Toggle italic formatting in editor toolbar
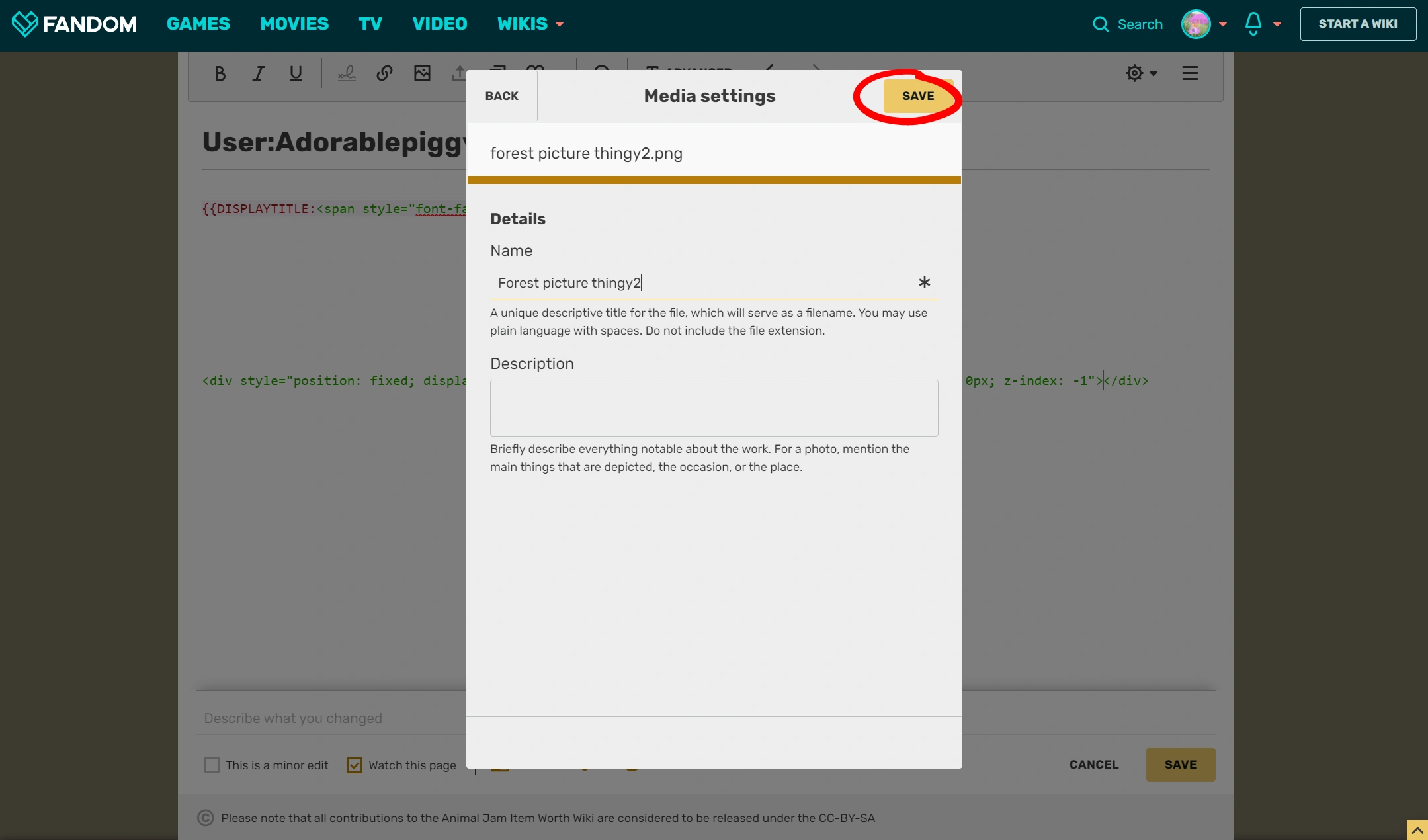Screen dimensions: 1428x840 click(258, 73)
